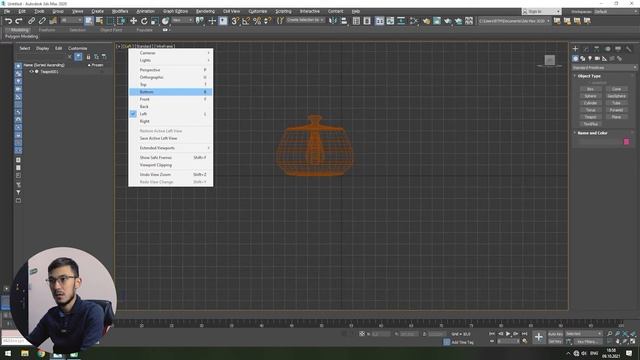The width and height of the screenshot is (640, 360).
Task: Expand the Cameras submenu
Action: pos(171,53)
